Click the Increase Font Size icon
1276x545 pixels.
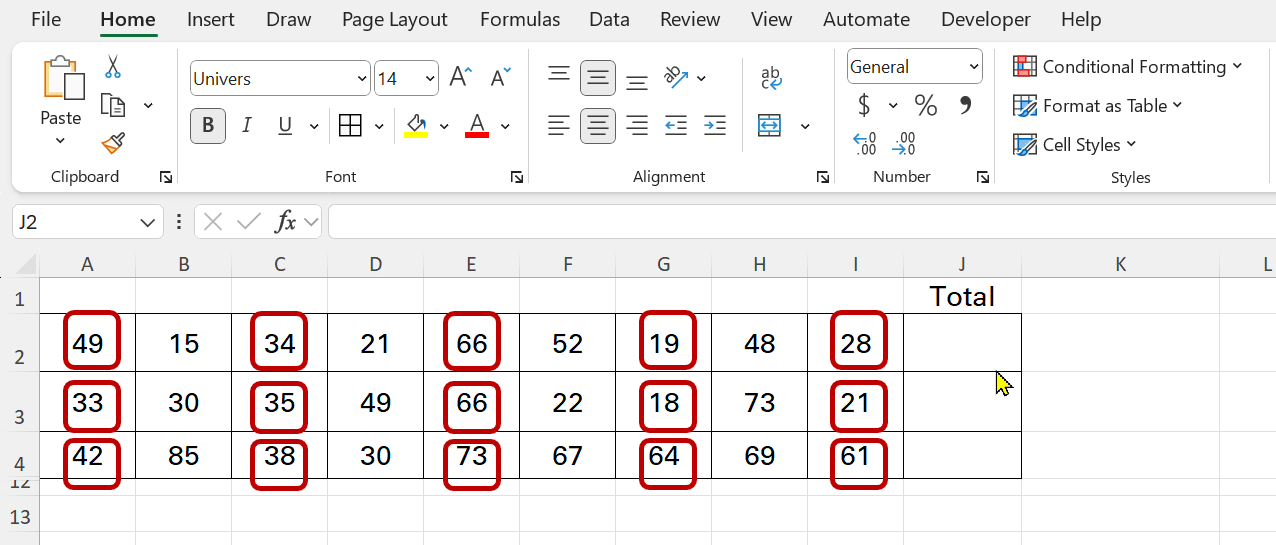[460, 78]
